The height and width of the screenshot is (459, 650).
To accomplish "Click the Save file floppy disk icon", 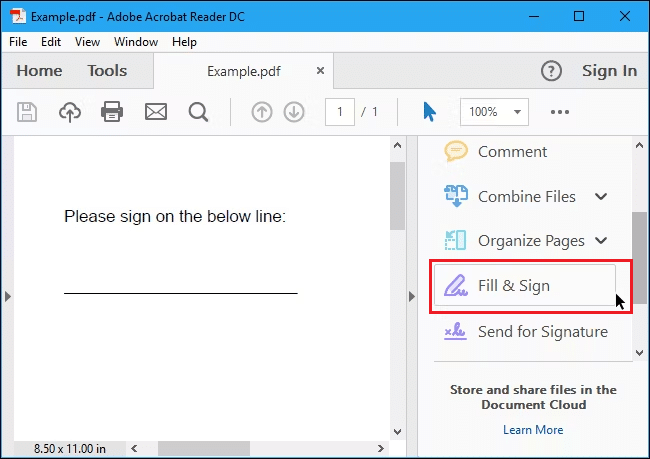I will pos(27,112).
